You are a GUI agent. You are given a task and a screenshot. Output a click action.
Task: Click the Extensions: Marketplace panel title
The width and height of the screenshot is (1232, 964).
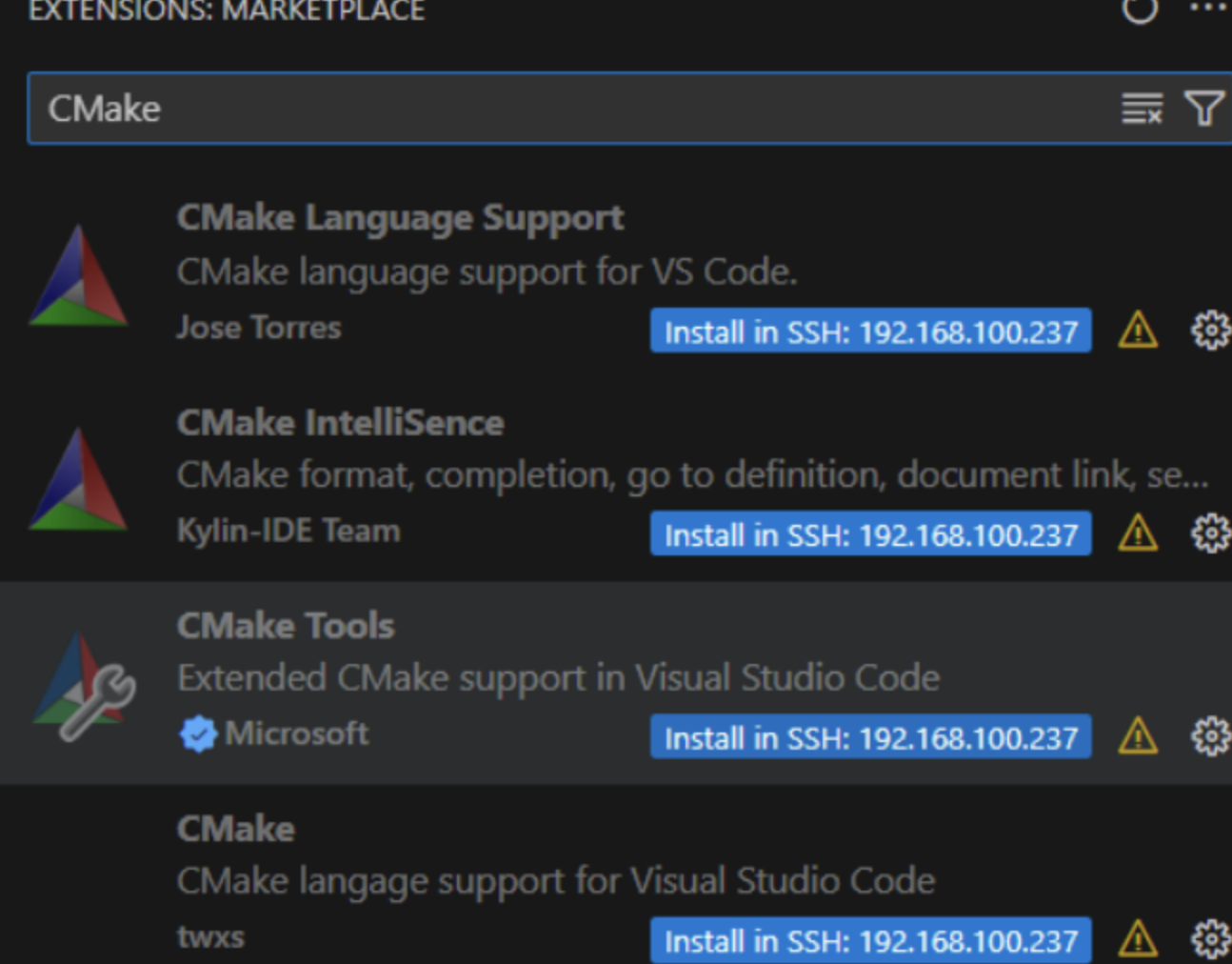[227, 11]
